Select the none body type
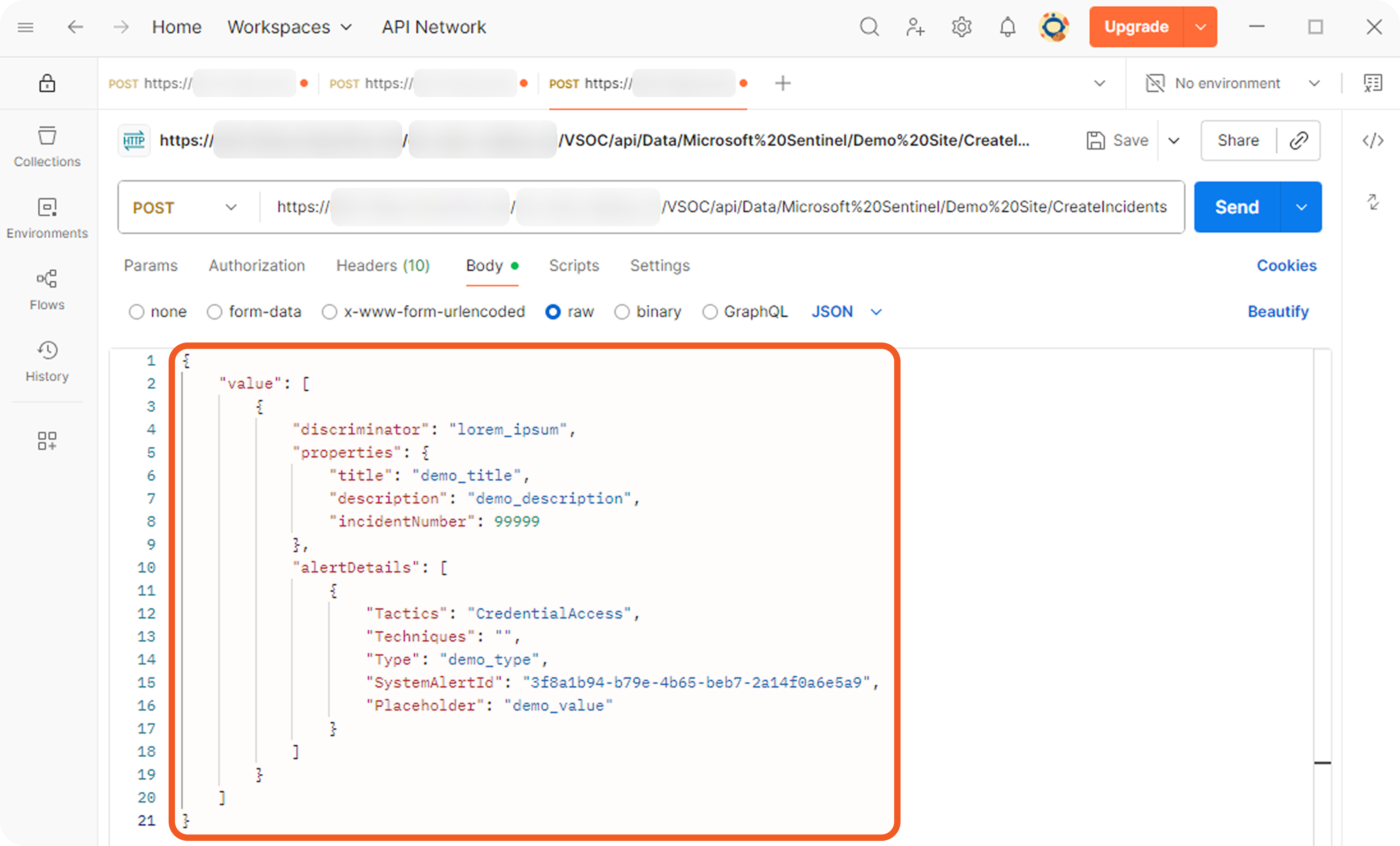The height and width of the screenshot is (846, 1400). 136,311
